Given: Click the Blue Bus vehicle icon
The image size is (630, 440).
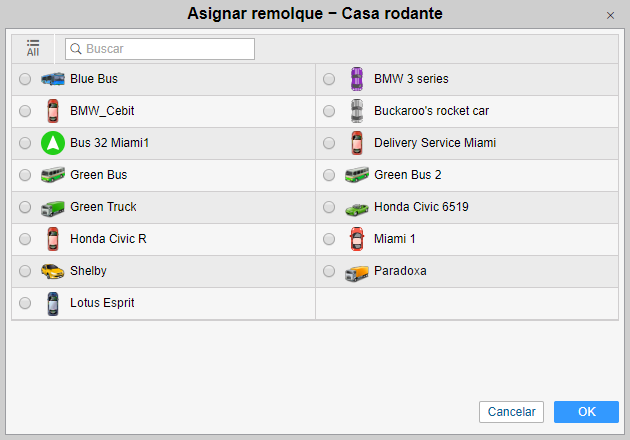Looking at the screenshot, I should coord(52,79).
